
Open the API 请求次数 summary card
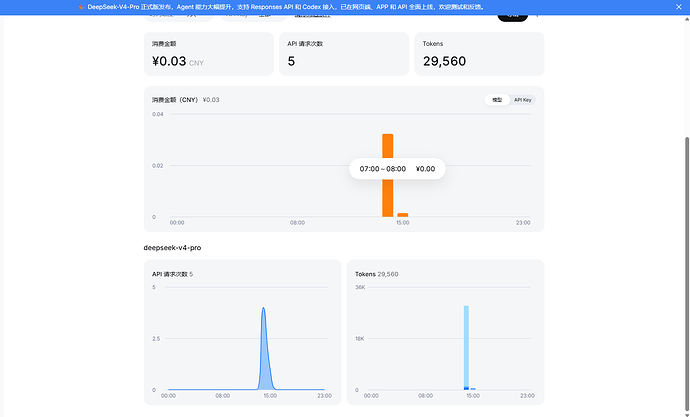click(x=344, y=54)
